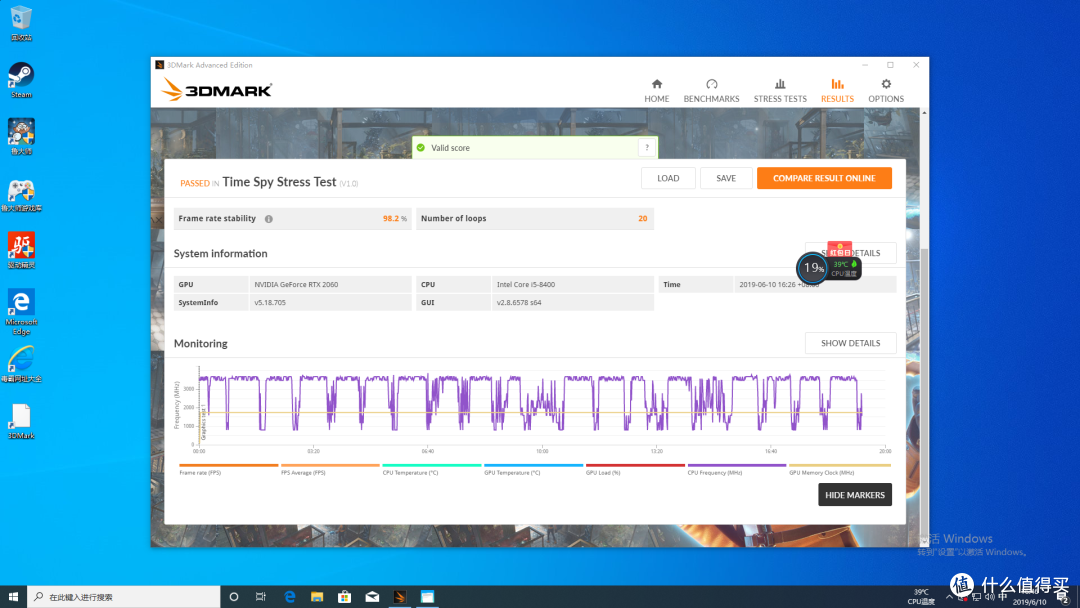
Task: Open File Explorer from taskbar
Action: (317, 597)
